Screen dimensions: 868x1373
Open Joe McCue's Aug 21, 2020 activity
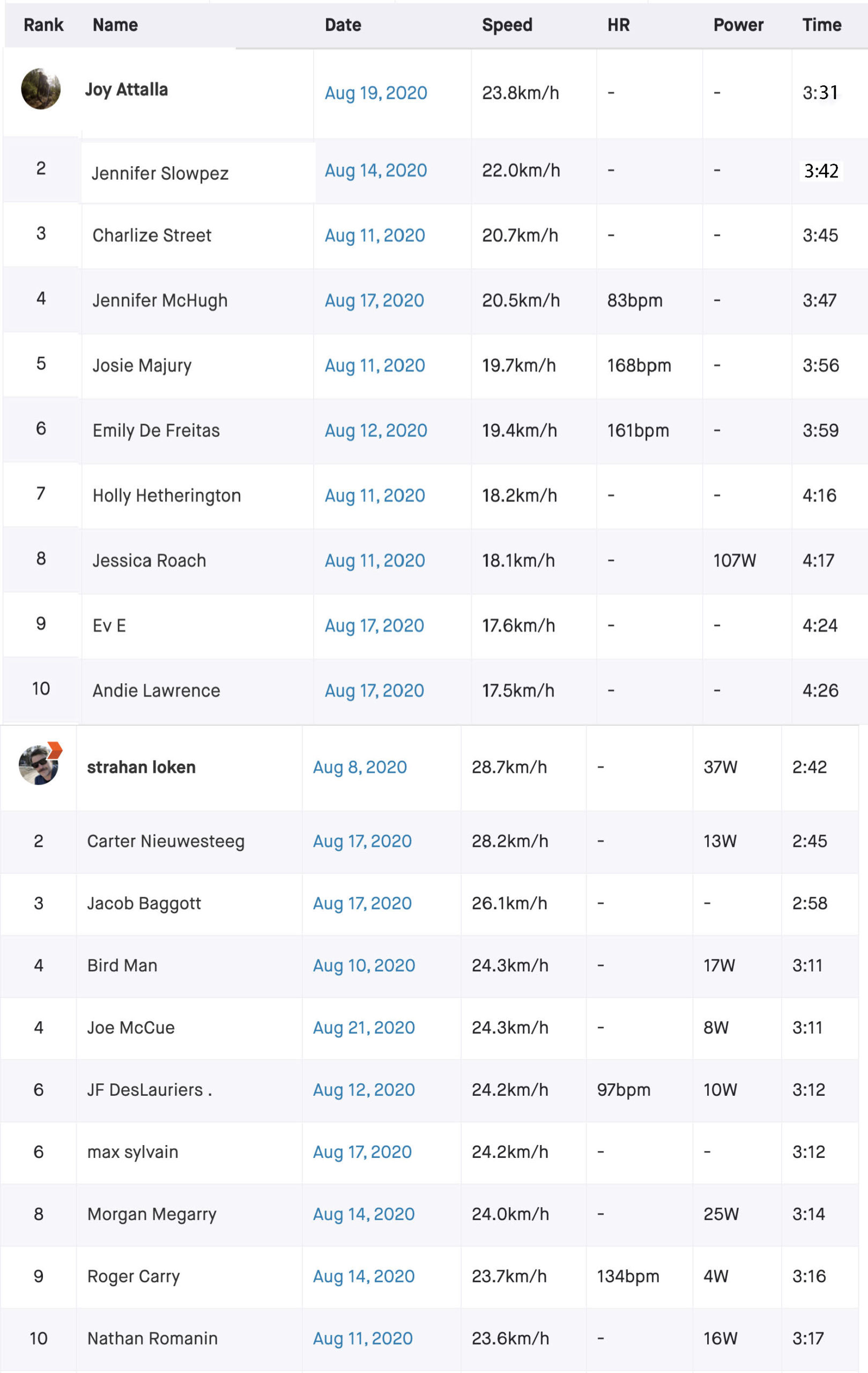[363, 1028]
